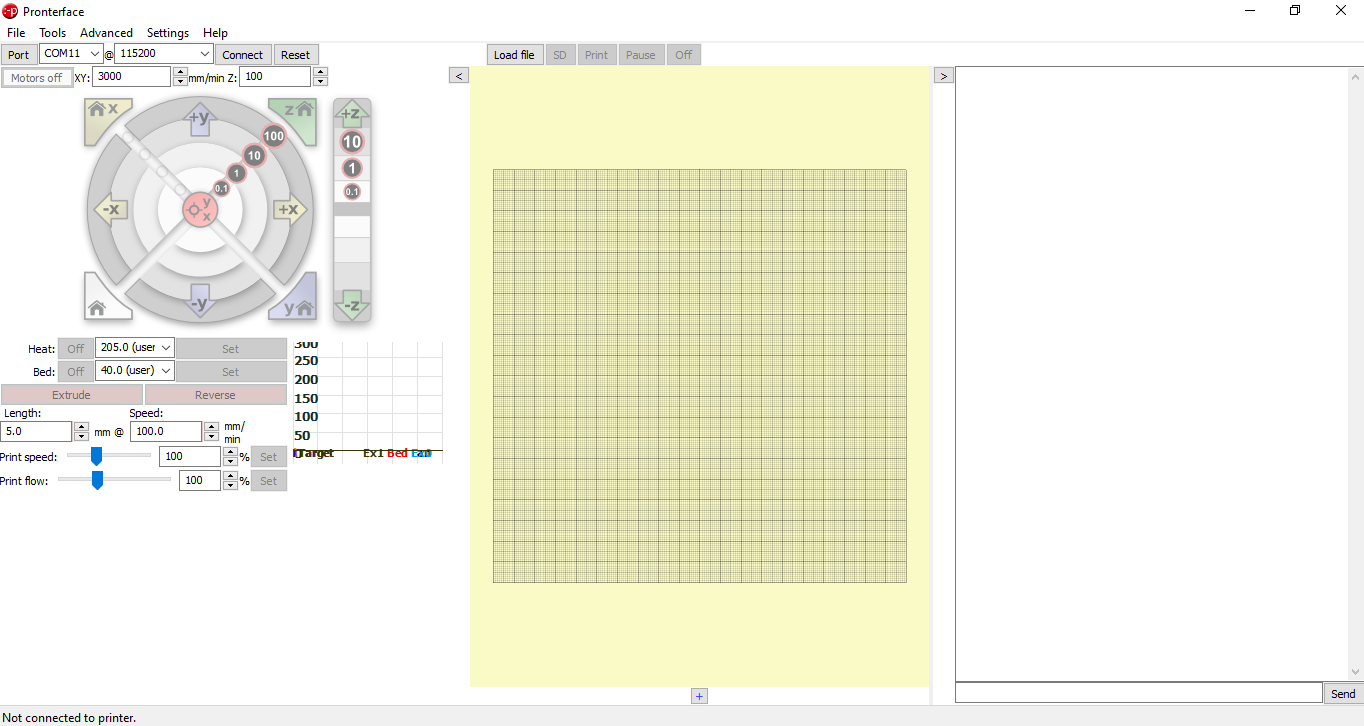
Task: Choose the 0.1 mm Z step
Action: point(352,191)
